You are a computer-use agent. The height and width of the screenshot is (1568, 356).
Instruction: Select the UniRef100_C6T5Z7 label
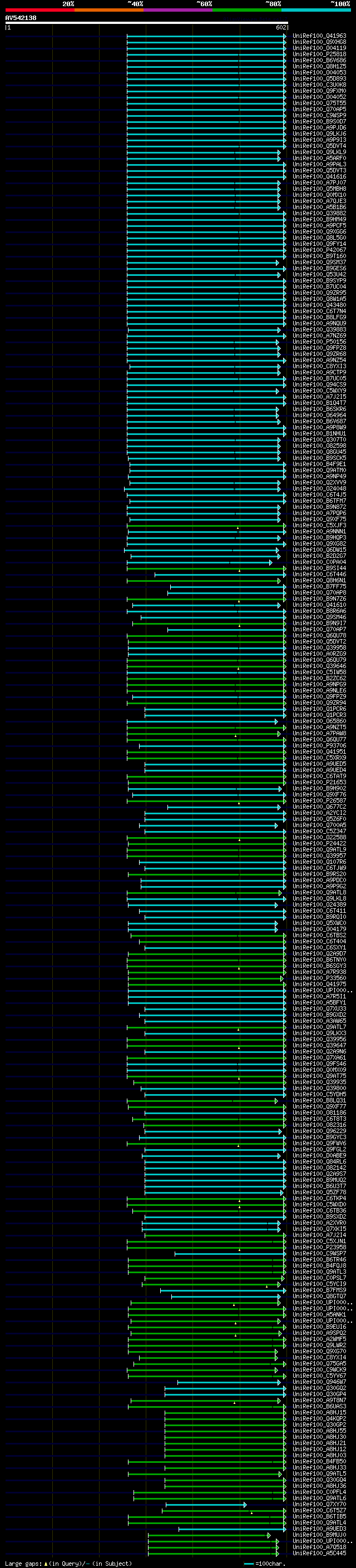tap(319, 1510)
